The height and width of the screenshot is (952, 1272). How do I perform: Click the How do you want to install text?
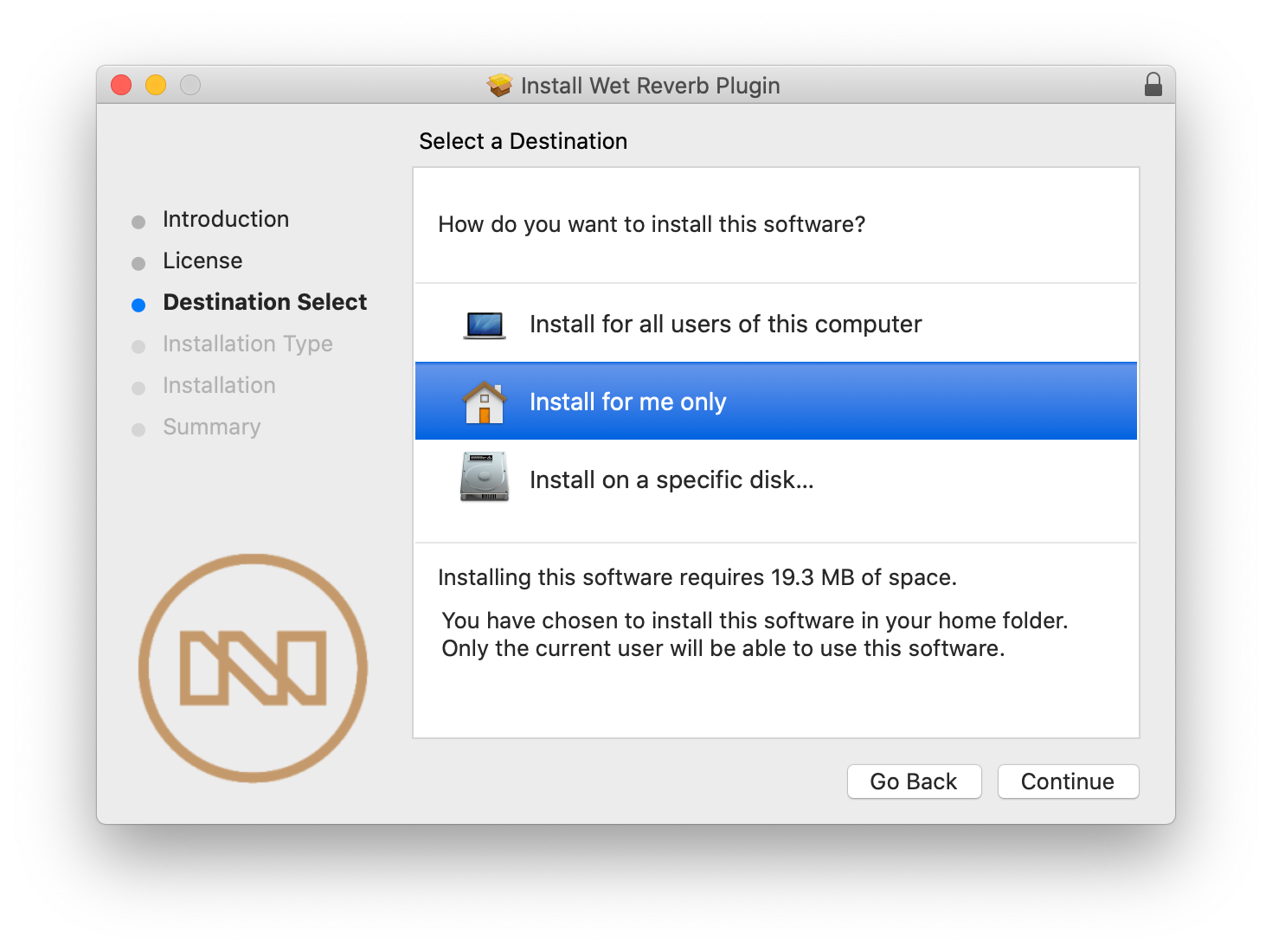coord(652,224)
